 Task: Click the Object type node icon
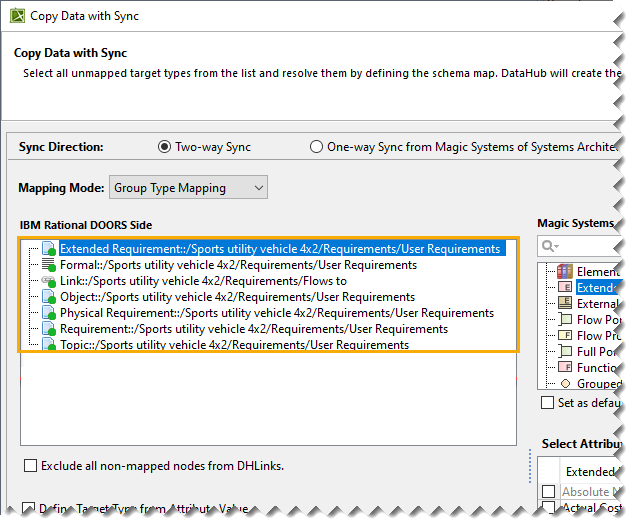pyautogui.click(x=47, y=297)
